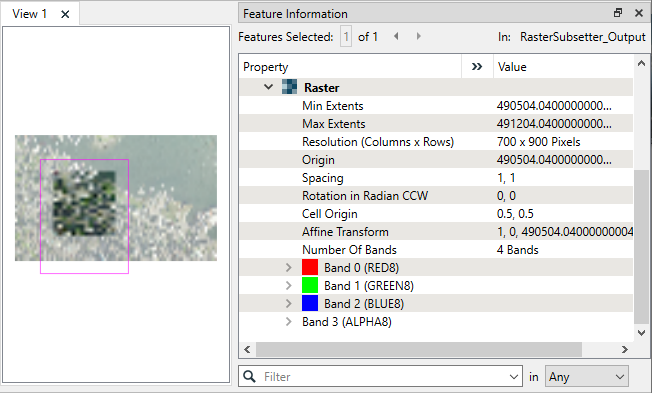Open the 'in Any' column dropdown

coord(587,376)
